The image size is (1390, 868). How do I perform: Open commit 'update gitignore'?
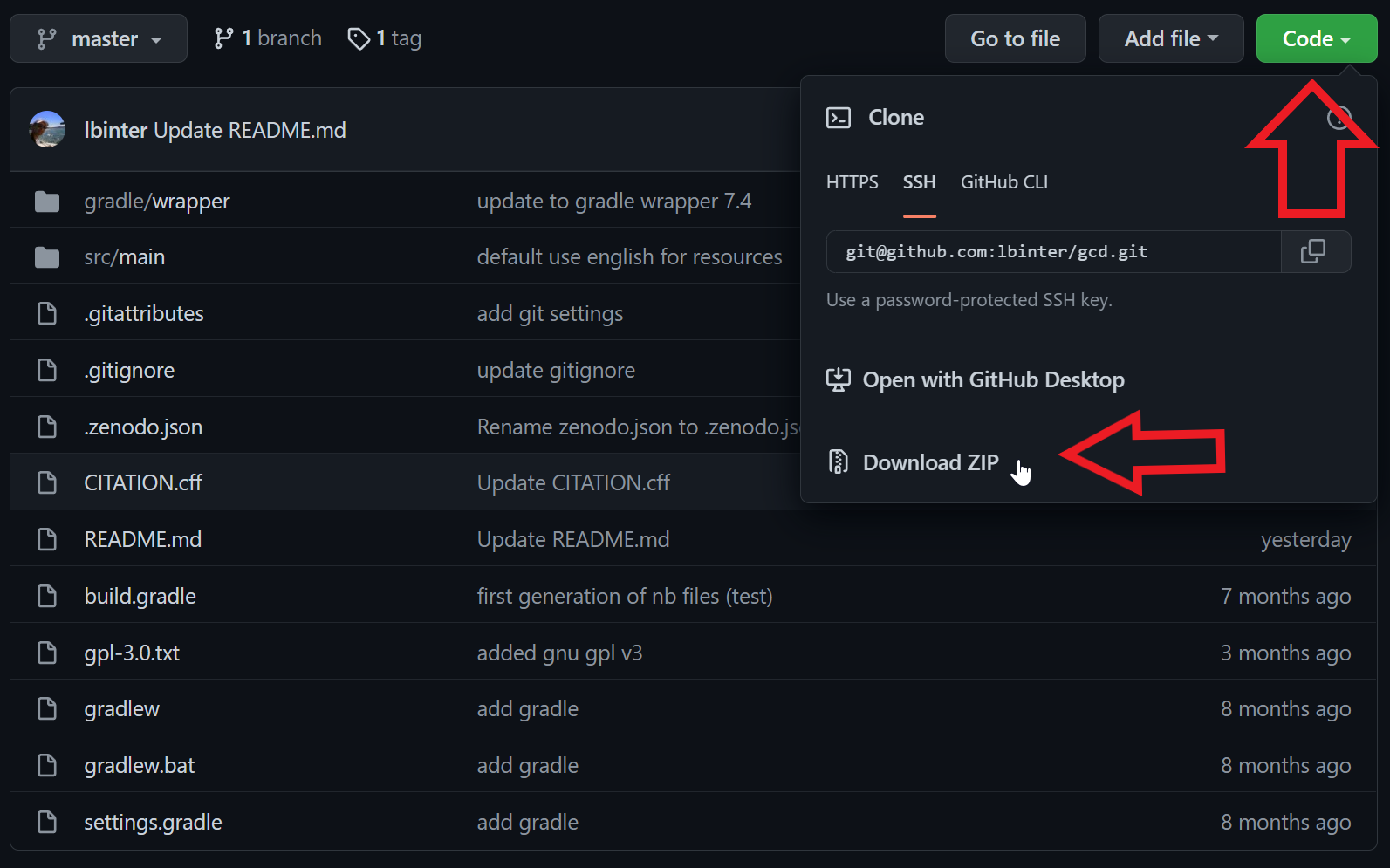point(556,370)
